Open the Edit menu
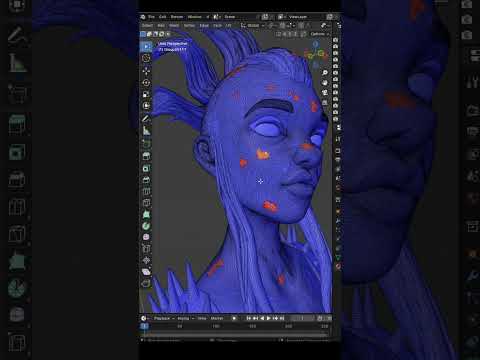Viewport: 480px width, 360px height. click(x=163, y=17)
